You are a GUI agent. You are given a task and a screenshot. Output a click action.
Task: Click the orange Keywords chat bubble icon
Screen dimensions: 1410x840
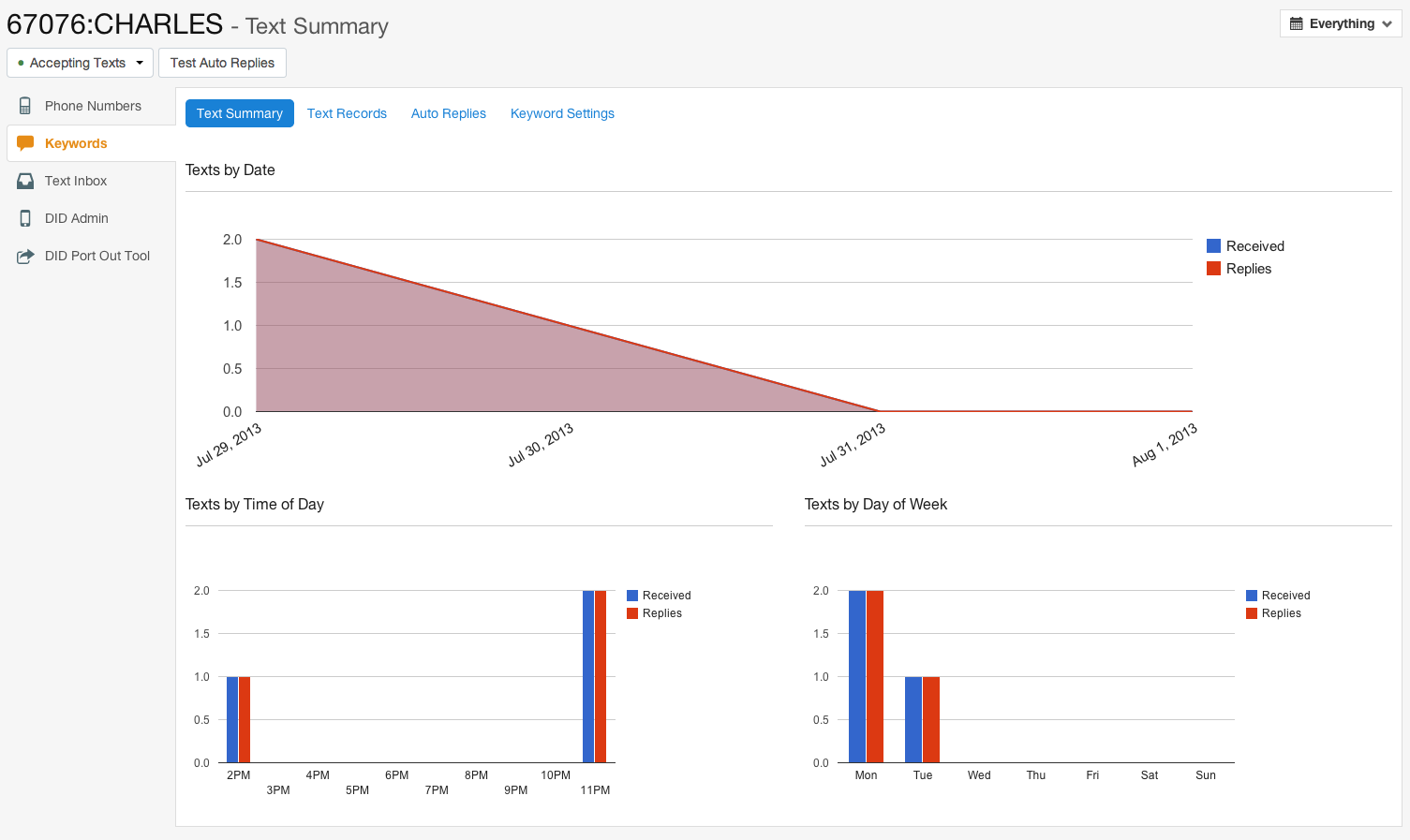[25, 143]
